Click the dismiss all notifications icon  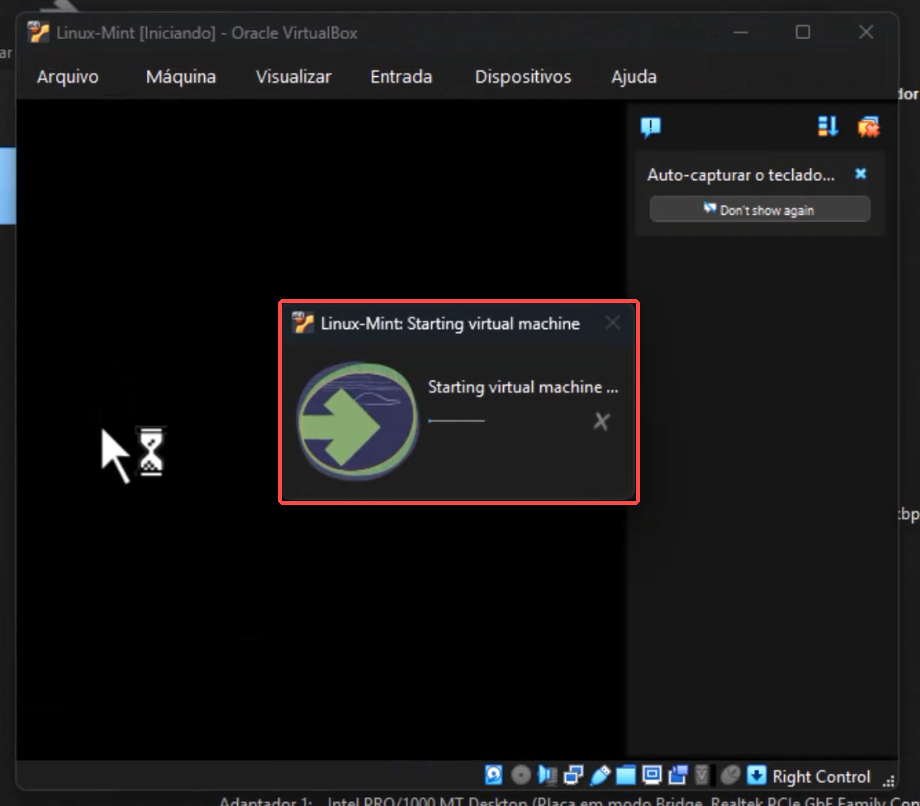point(868,127)
